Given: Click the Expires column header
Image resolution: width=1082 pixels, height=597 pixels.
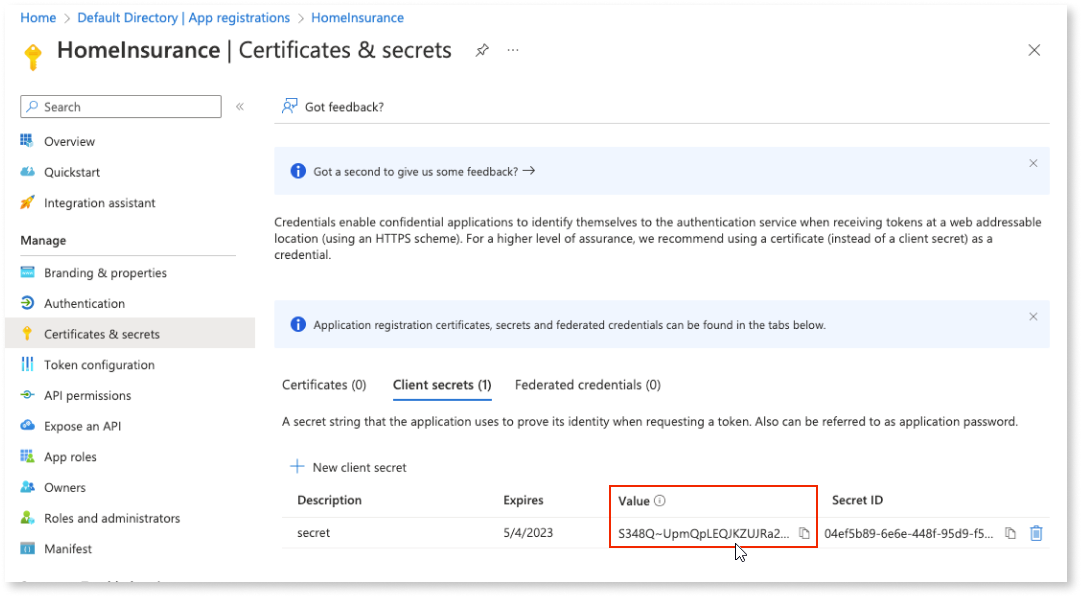Looking at the screenshot, I should pyautogui.click(x=523, y=500).
